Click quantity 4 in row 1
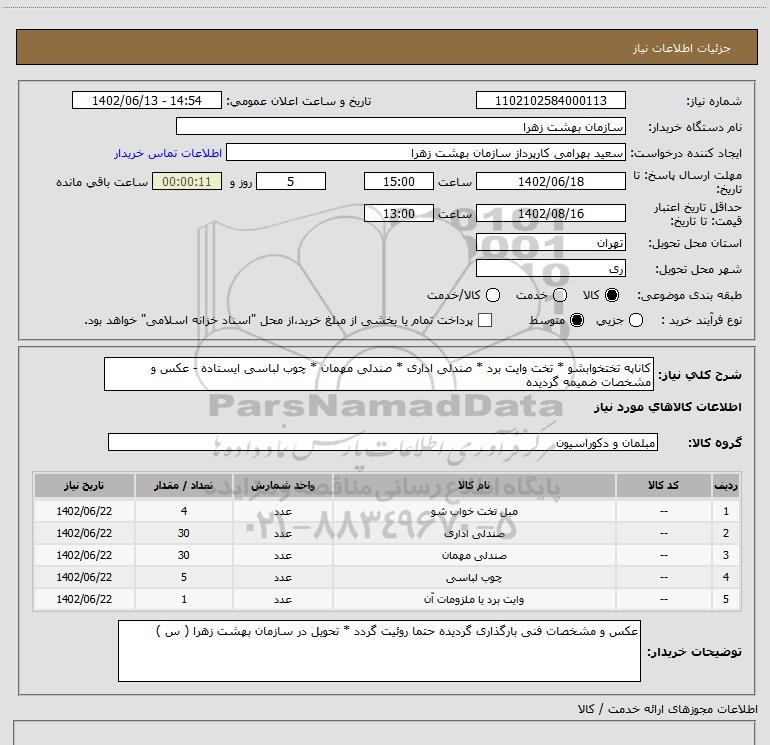This screenshot has width=770, height=745. click(184, 511)
